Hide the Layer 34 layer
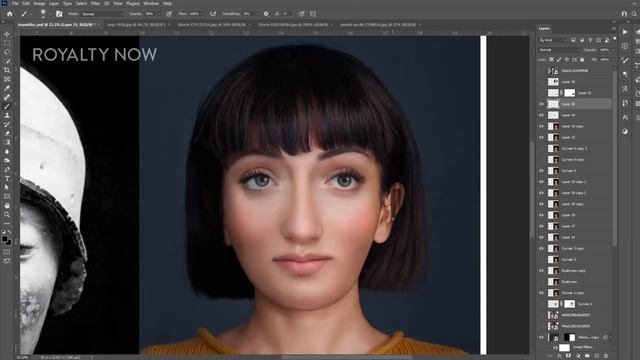640x360 pixels. point(541,115)
